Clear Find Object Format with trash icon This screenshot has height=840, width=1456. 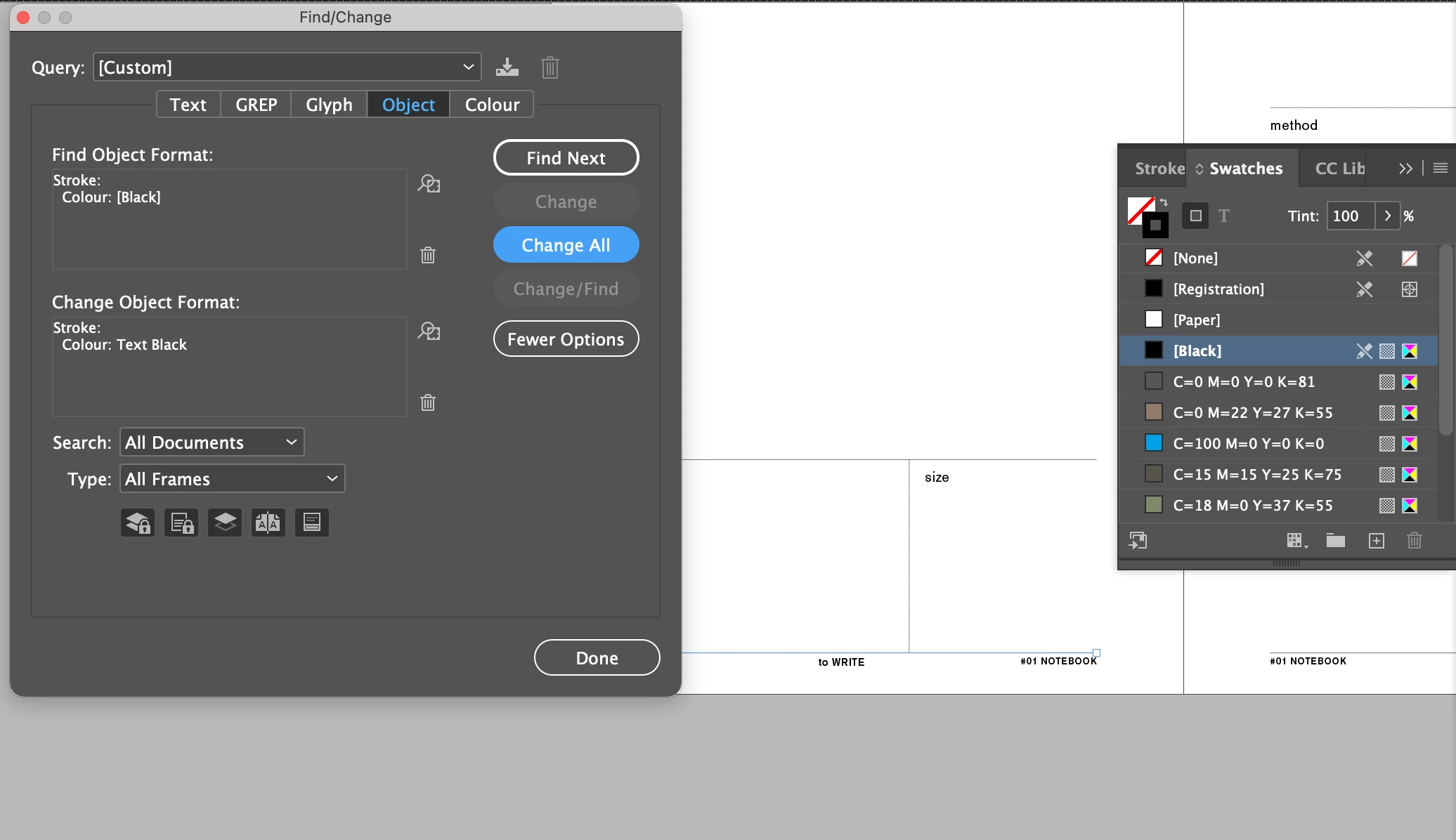point(428,255)
